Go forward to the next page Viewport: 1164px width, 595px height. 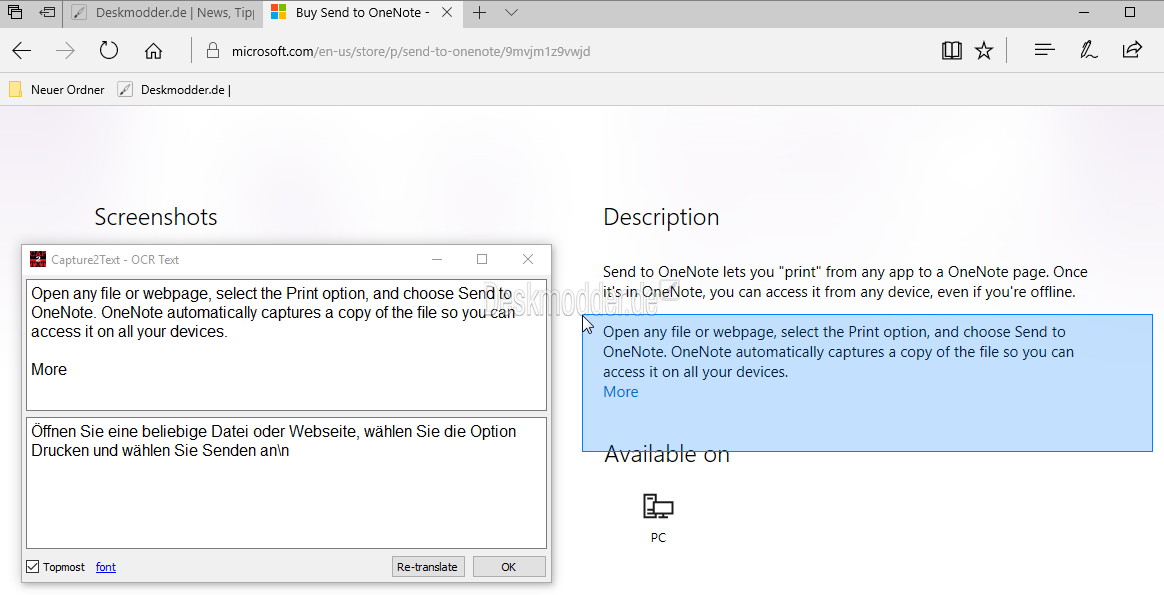[x=65, y=50]
